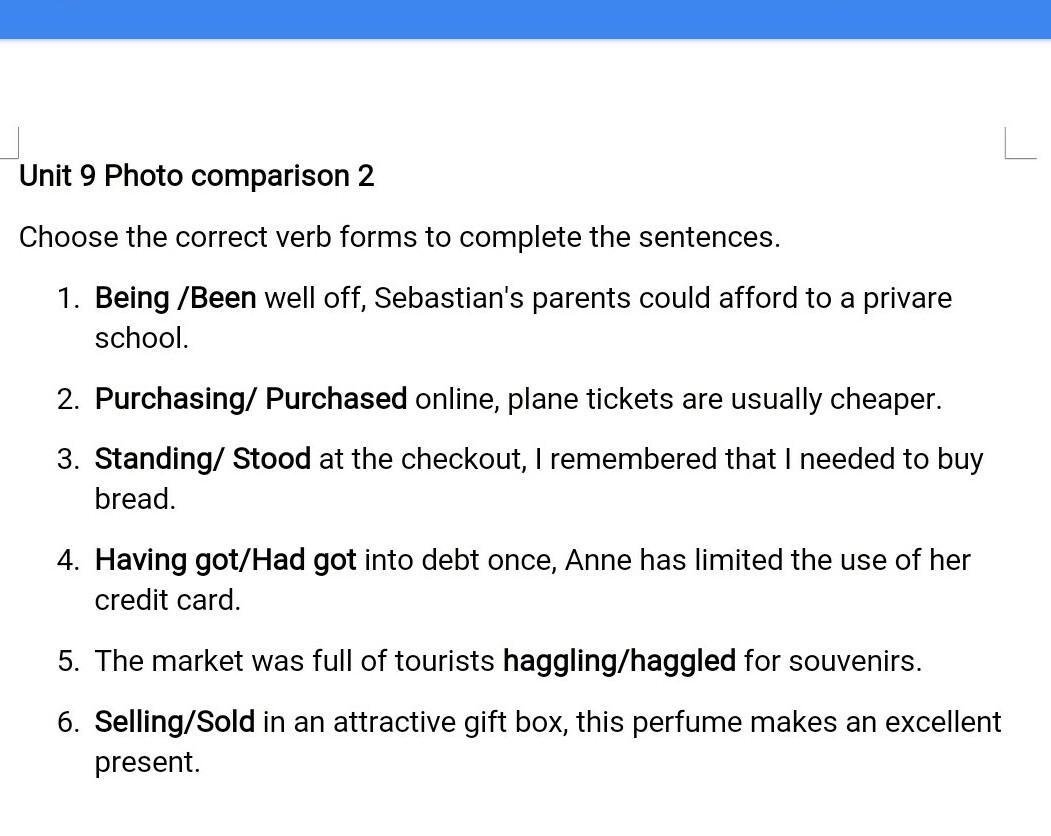Click the heading 'Unit 9 Photo comparison 2'
This screenshot has width=1051, height=836.
196,176
